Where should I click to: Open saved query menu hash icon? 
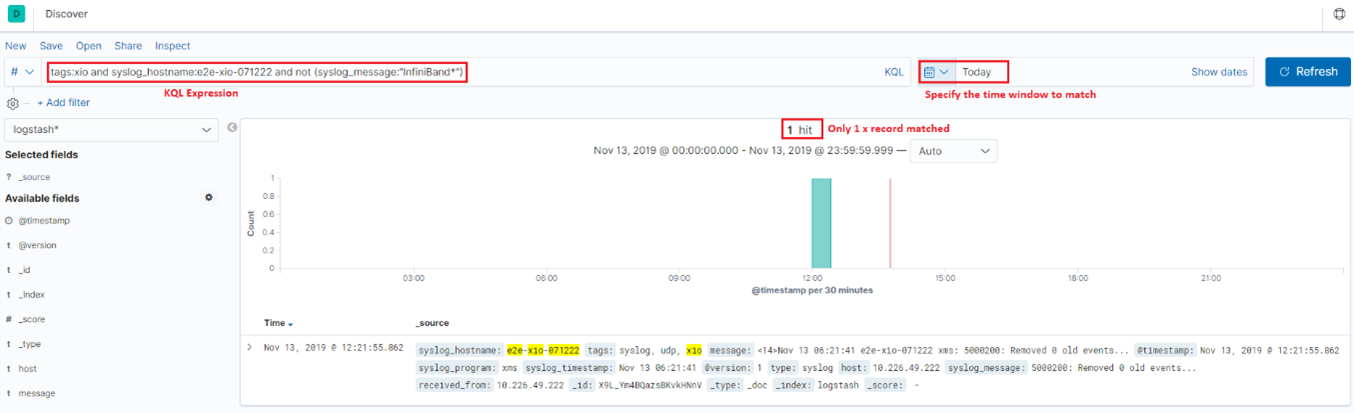pyautogui.click(x=23, y=72)
